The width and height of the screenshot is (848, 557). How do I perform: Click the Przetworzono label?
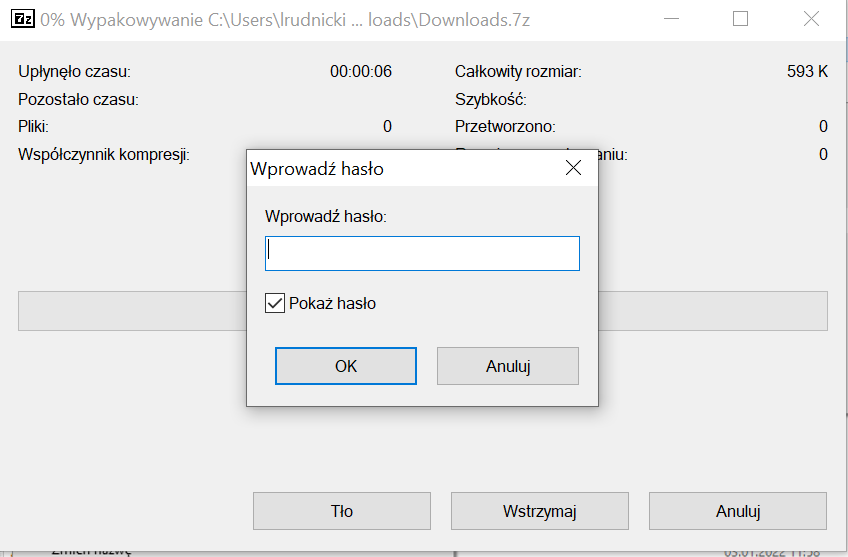coord(505,127)
